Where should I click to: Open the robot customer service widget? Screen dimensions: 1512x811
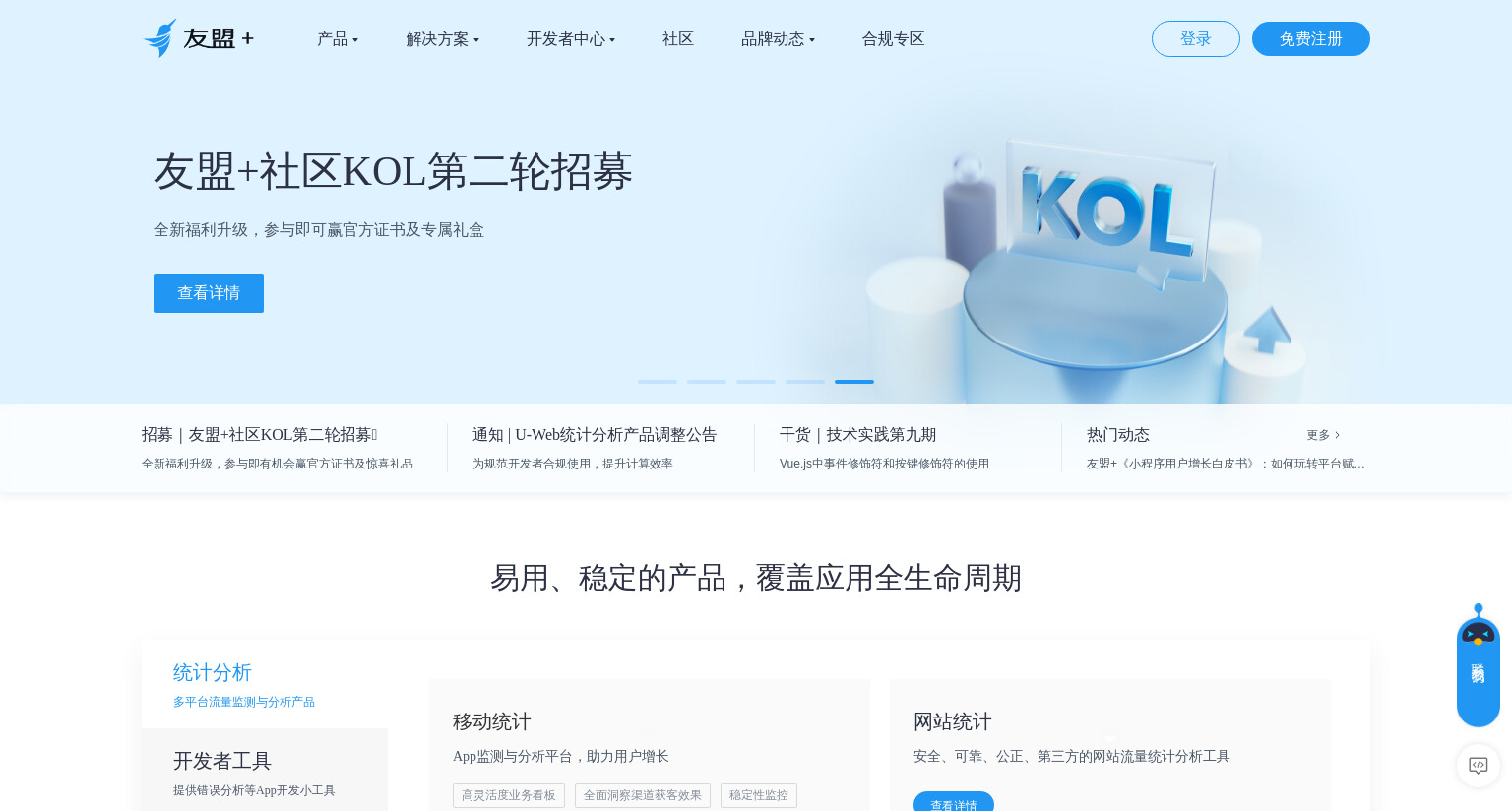1478,666
